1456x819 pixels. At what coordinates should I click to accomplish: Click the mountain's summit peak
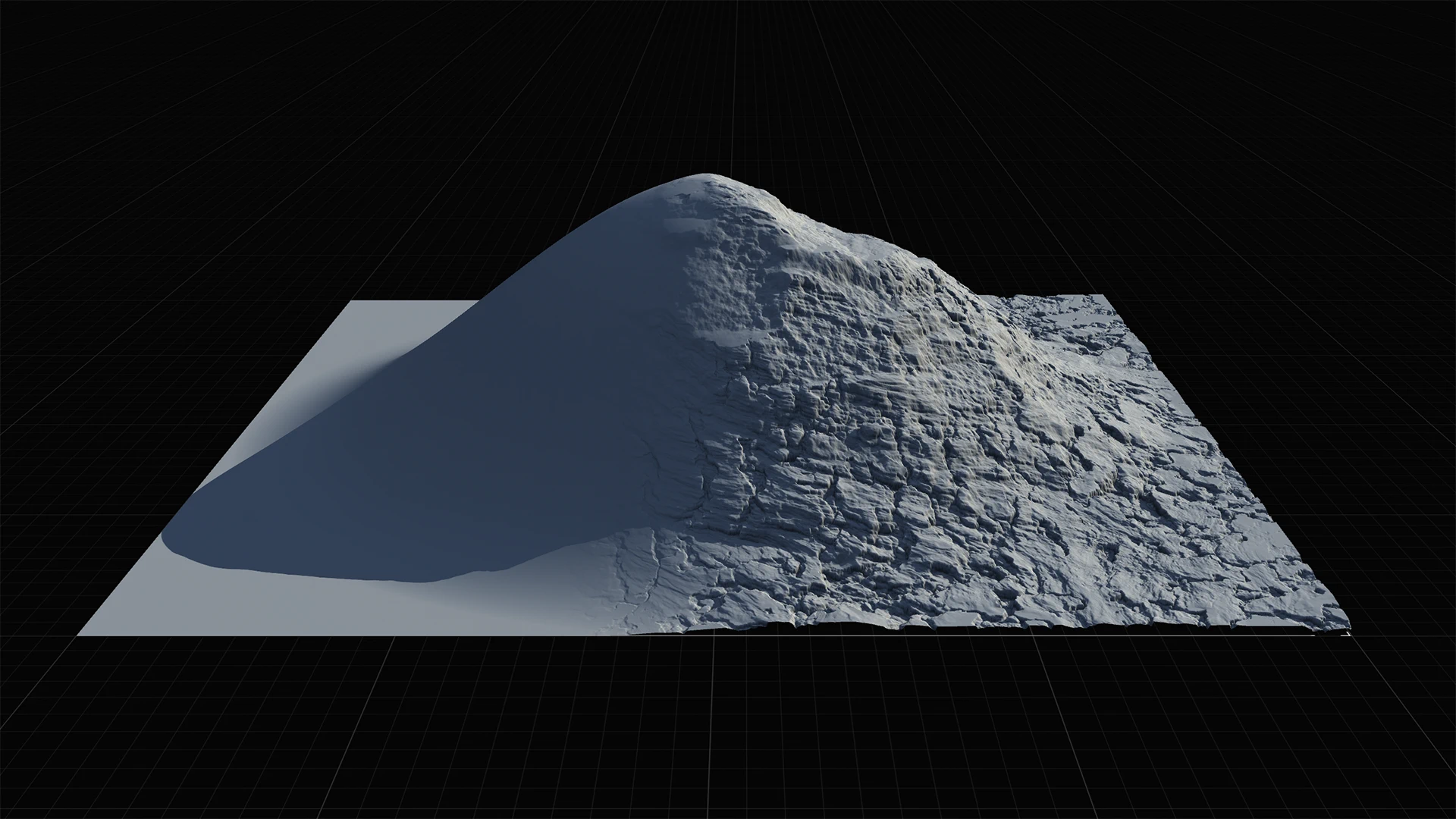point(704,176)
